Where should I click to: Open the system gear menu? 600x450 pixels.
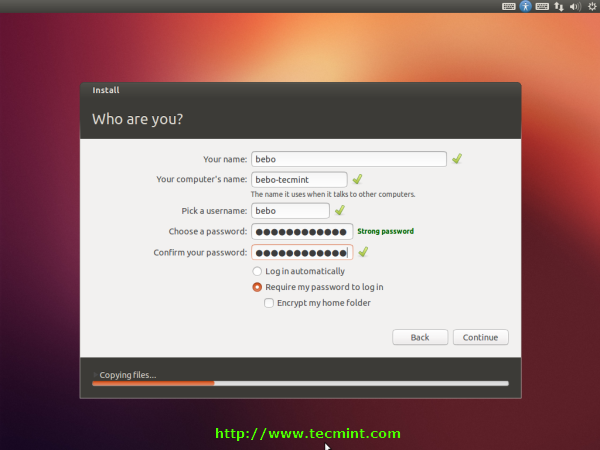592,7
